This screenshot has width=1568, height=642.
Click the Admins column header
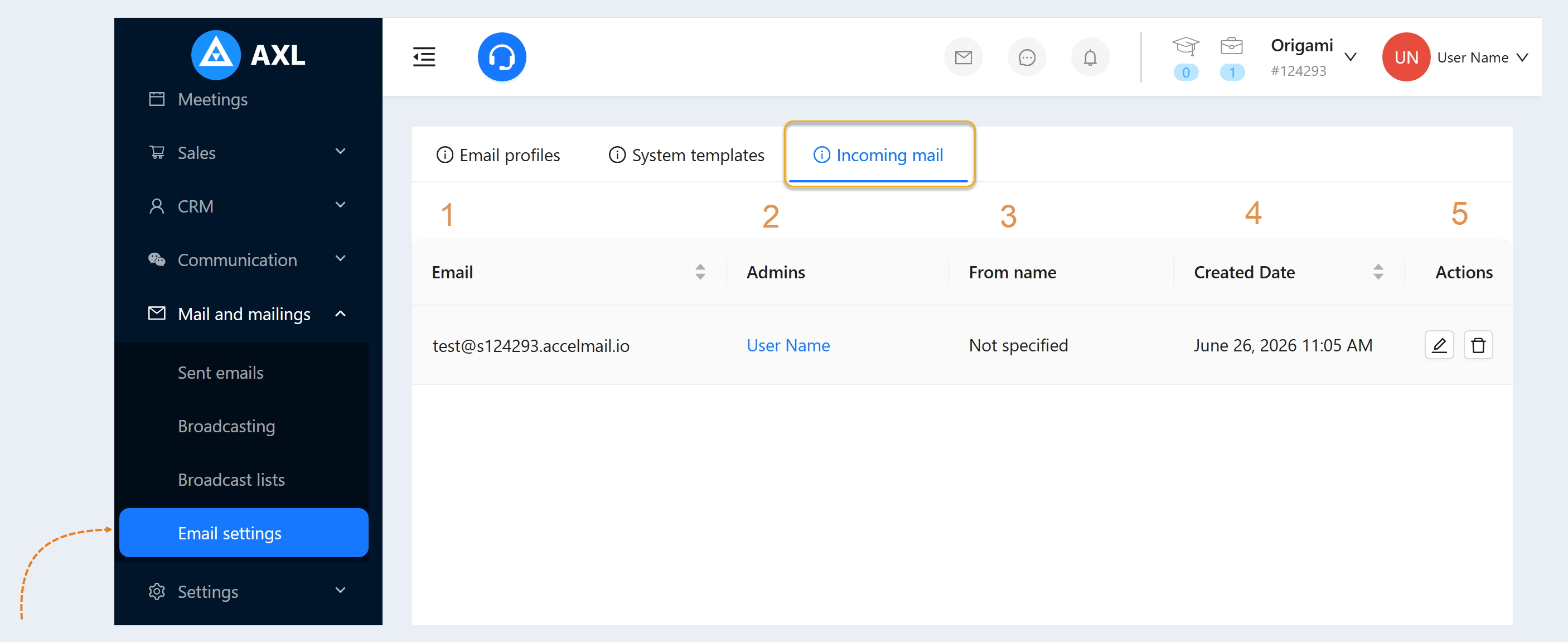pos(776,272)
